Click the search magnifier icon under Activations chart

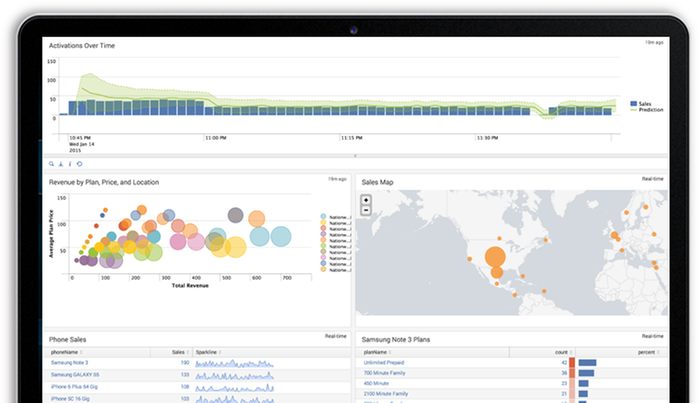coord(51,163)
